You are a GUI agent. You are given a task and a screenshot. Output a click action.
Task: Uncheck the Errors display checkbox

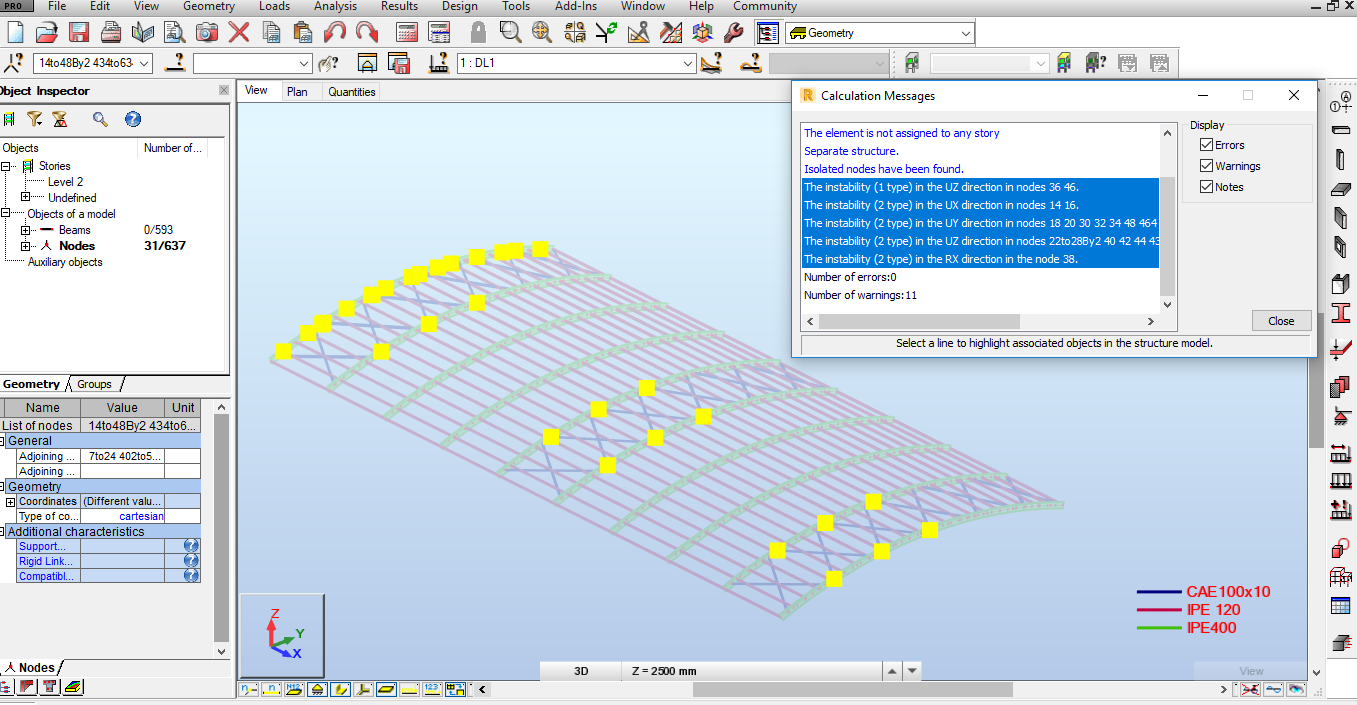[1207, 145]
